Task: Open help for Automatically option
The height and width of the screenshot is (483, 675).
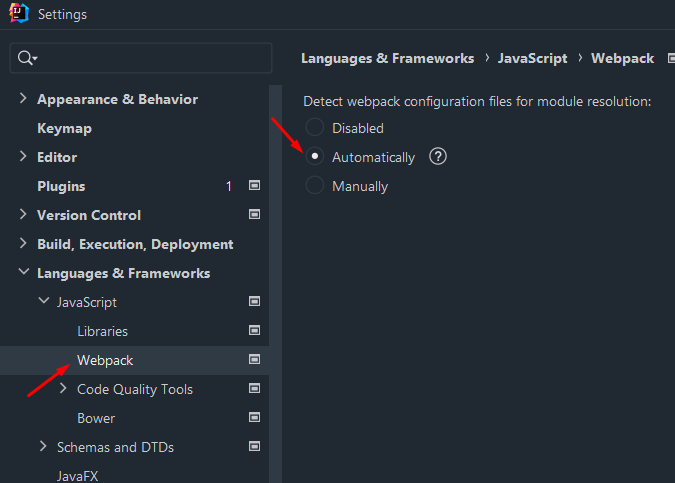Action: point(438,157)
